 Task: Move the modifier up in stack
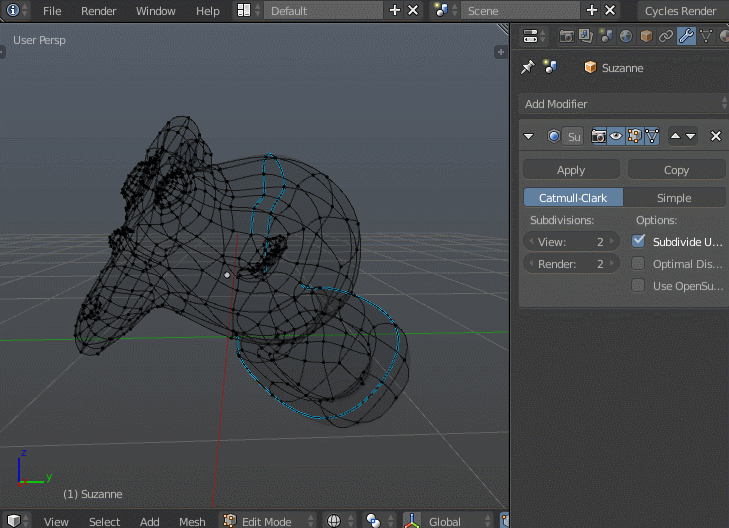coord(676,136)
